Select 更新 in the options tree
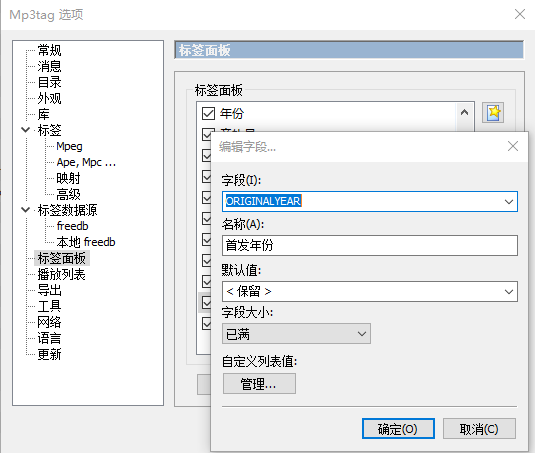This screenshot has width=535, height=453. click(49, 354)
